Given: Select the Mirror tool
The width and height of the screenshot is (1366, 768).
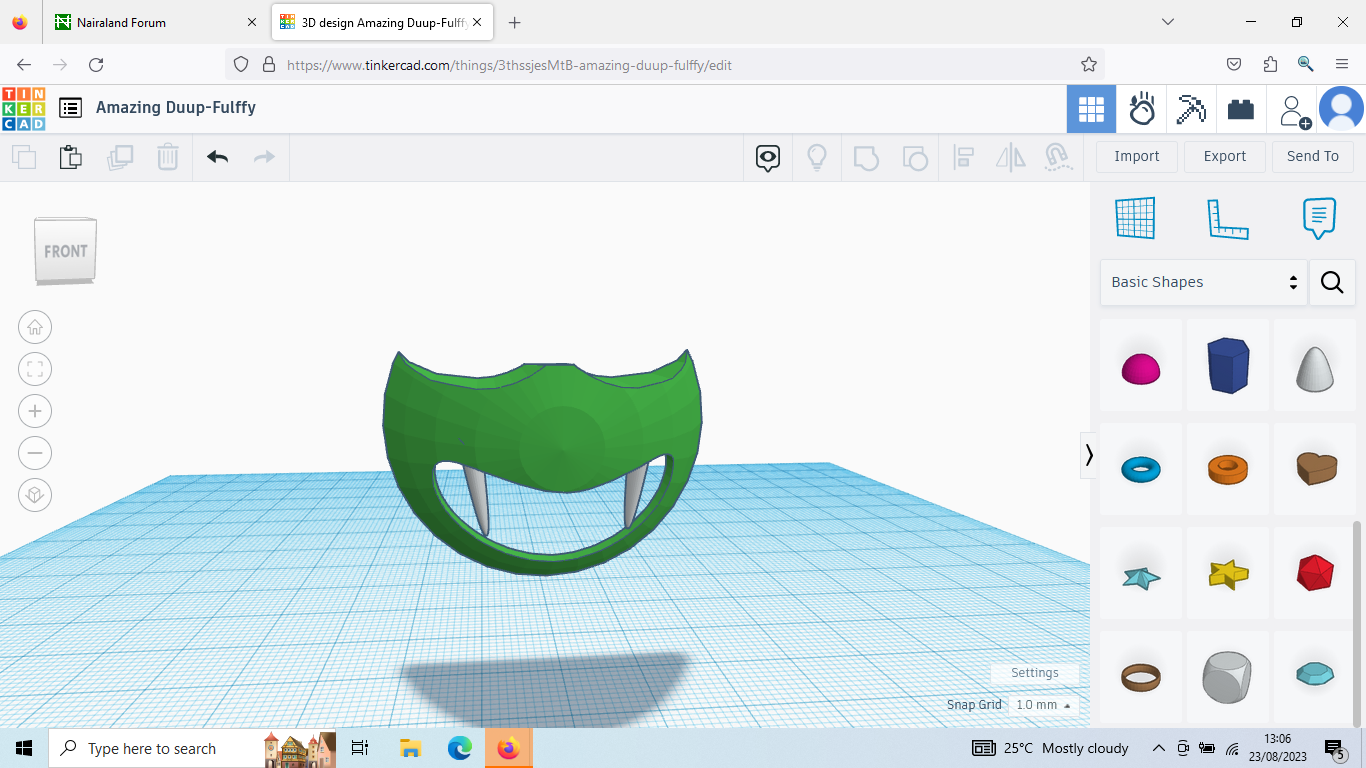Looking at the screenshot, I should (x=1010, y=157).
